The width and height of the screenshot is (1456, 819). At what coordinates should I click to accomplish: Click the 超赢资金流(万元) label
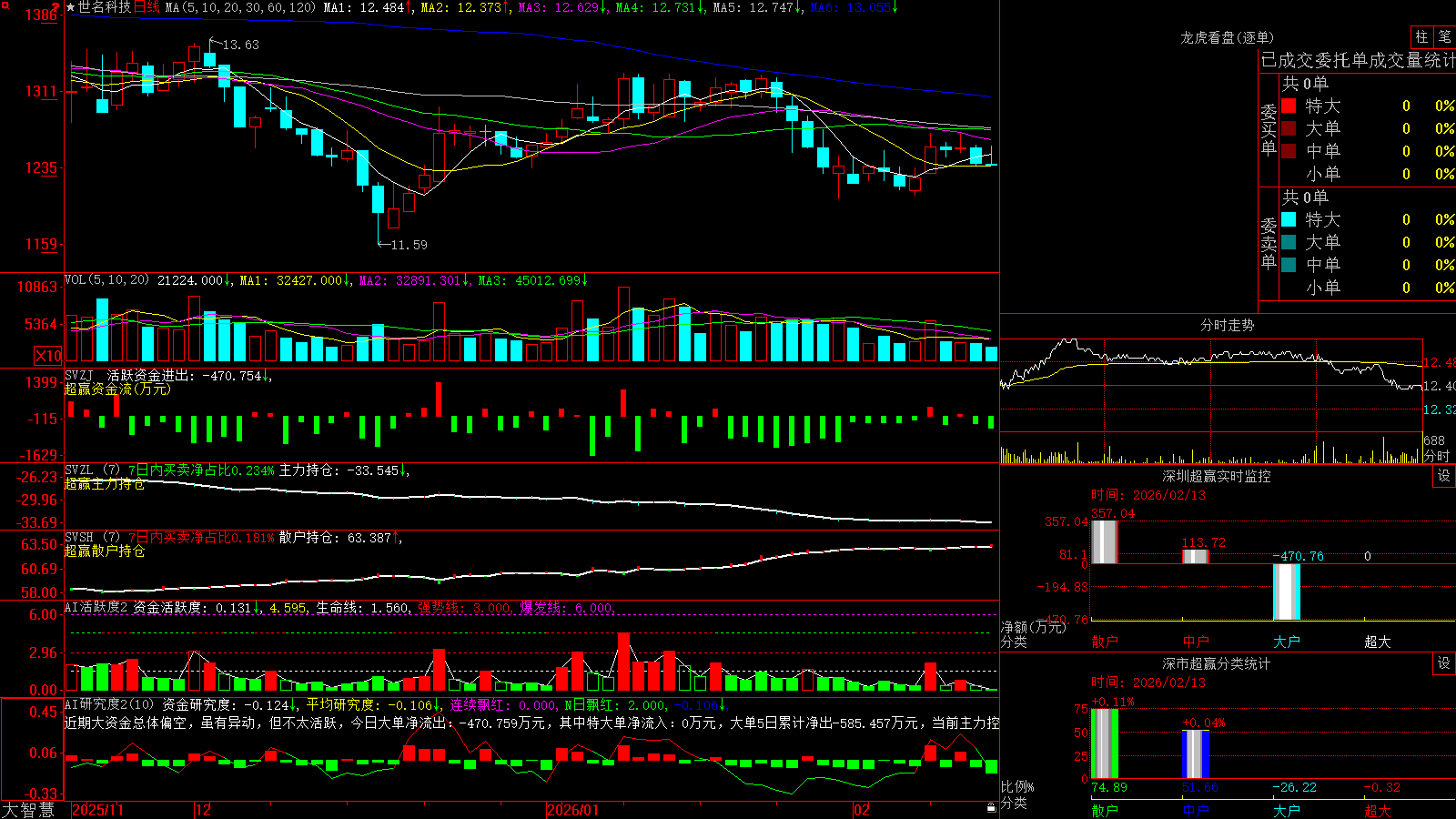tap(117, 389)
